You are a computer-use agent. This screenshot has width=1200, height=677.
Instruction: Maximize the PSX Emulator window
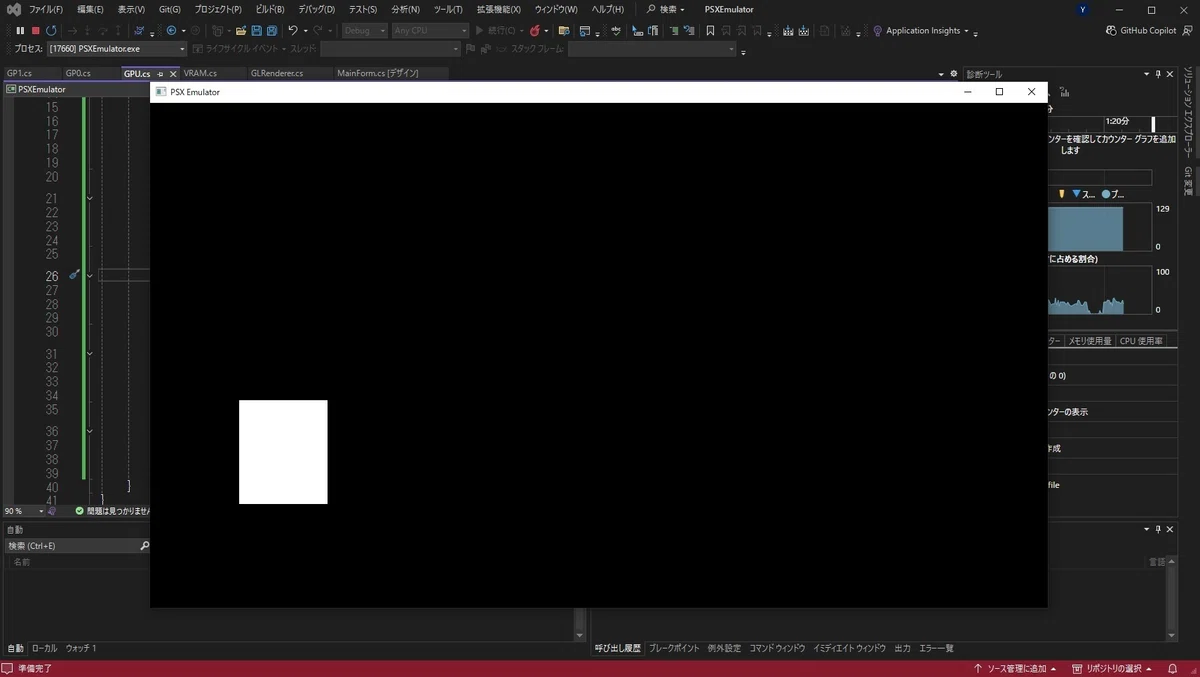pyautogui.click(x=999, y=92)
